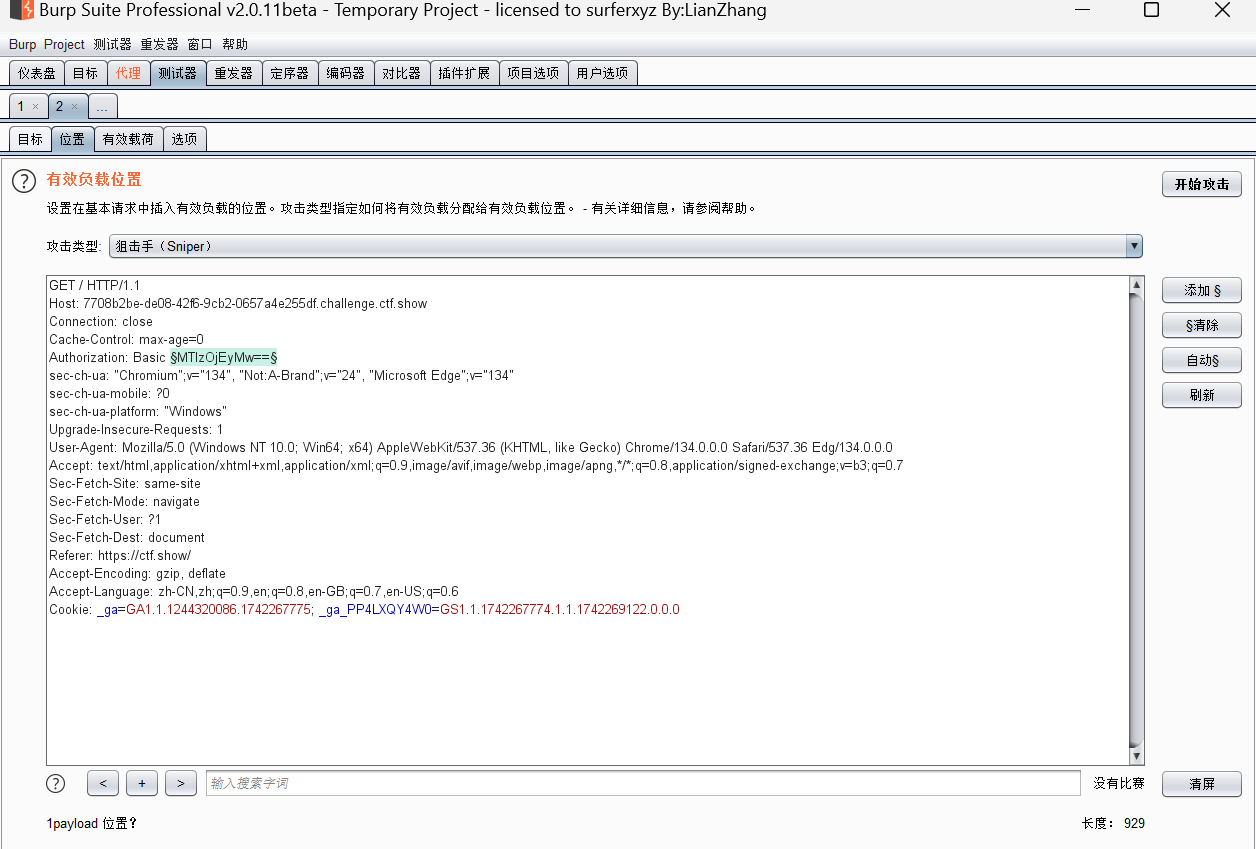This screenshot has width=1256, height=849.
Task: Open the Burp menu
Action: coord(22,44)
